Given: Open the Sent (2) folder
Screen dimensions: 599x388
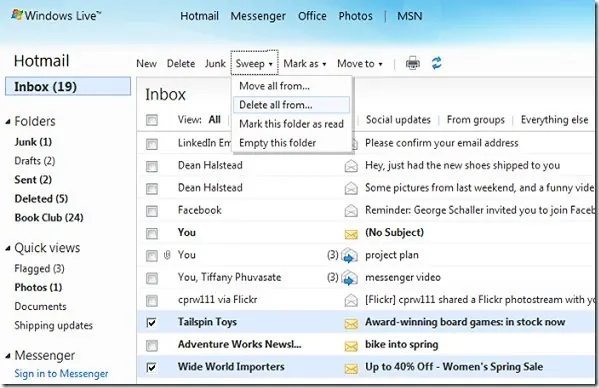Looking at the screenshot, I should tap(33, 179).
